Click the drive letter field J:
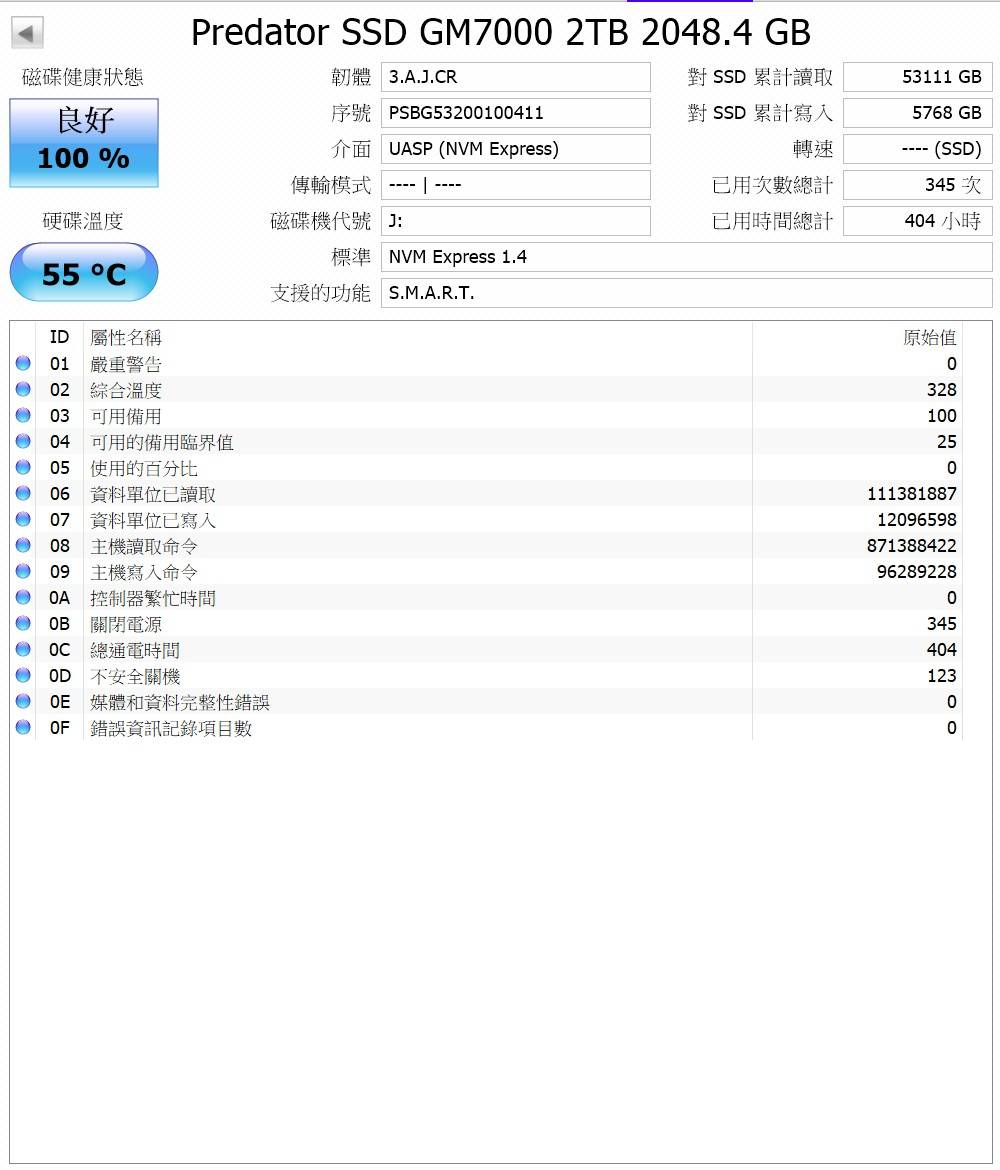 click(x=516, y=221)
